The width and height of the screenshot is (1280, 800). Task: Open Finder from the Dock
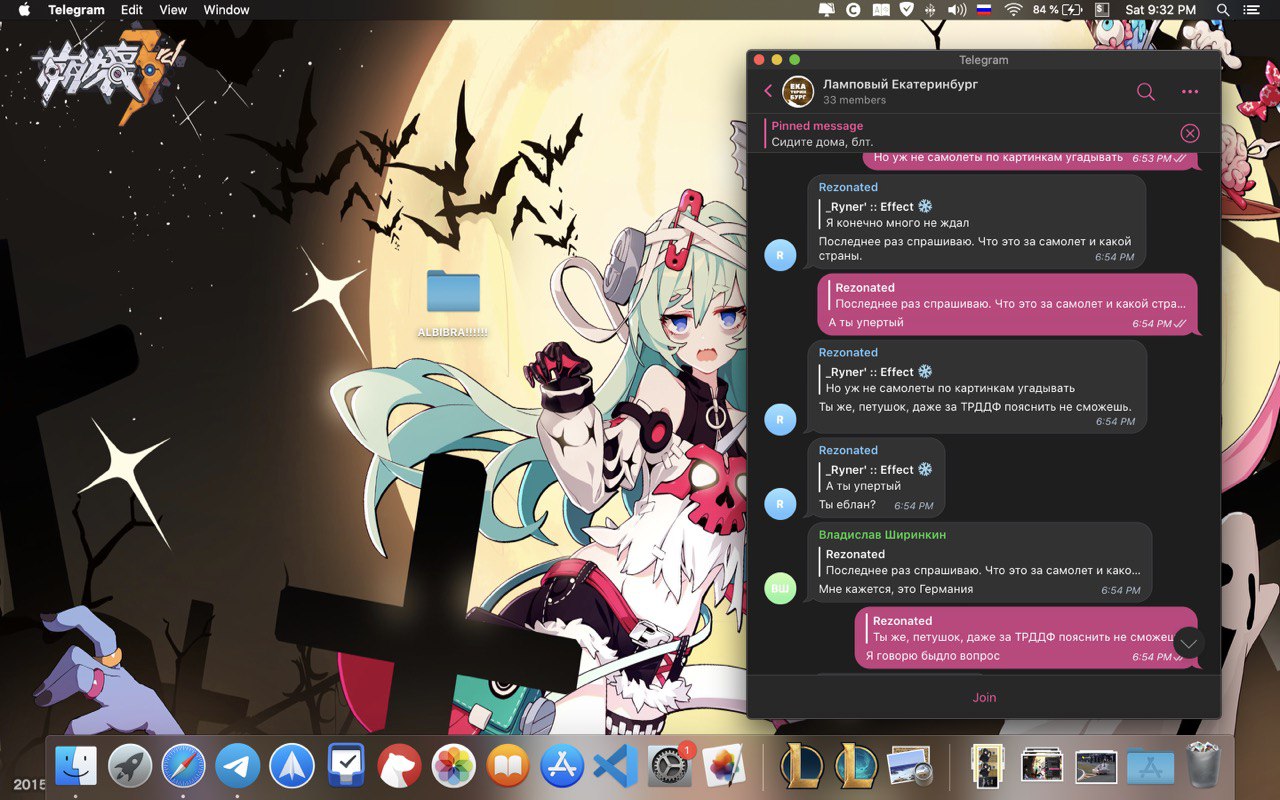pyautogui.click(x=76, y=767)
